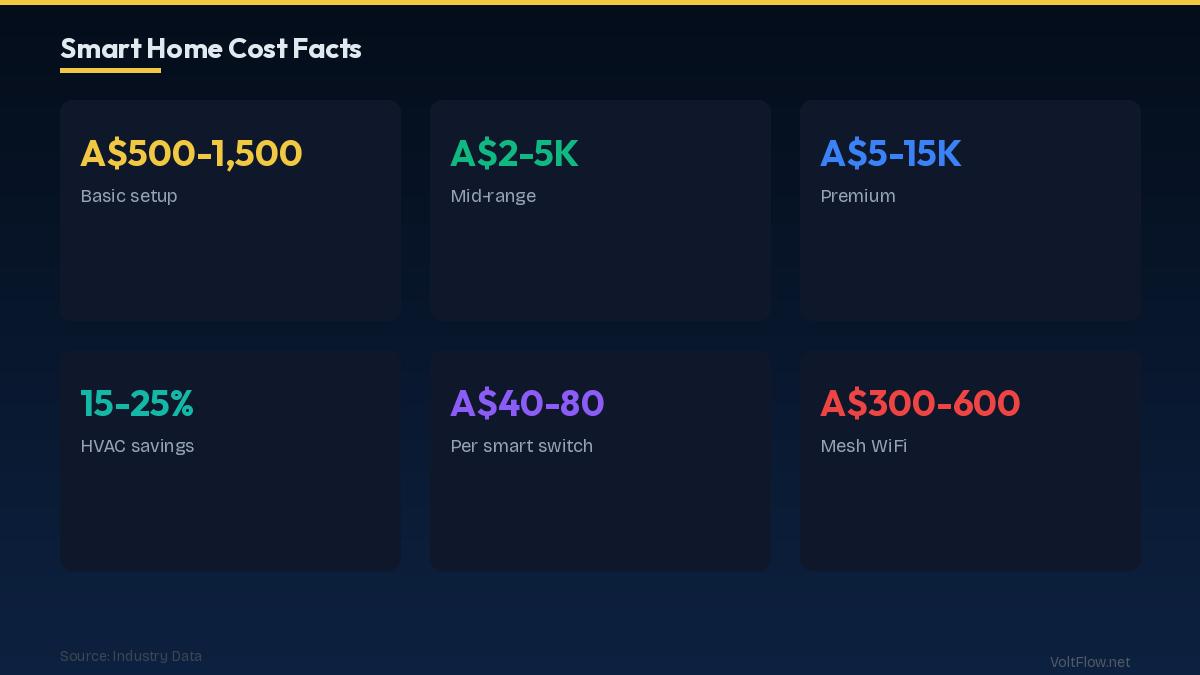This screenshot has height=675, width=1200.
Task: Select the Premium label text
Action: click(x=858, y=196)
